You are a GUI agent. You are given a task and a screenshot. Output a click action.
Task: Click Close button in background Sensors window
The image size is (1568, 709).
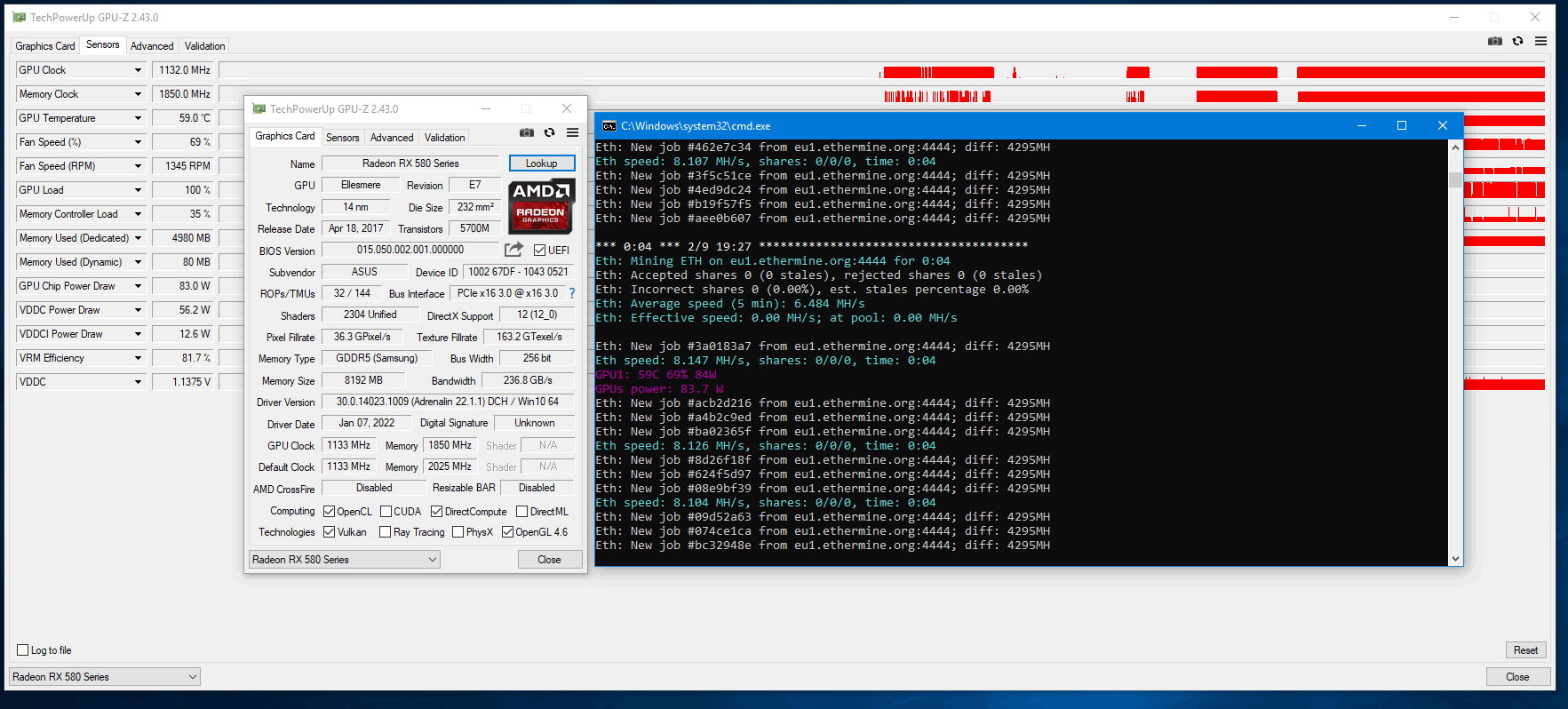click(1517, 677)
